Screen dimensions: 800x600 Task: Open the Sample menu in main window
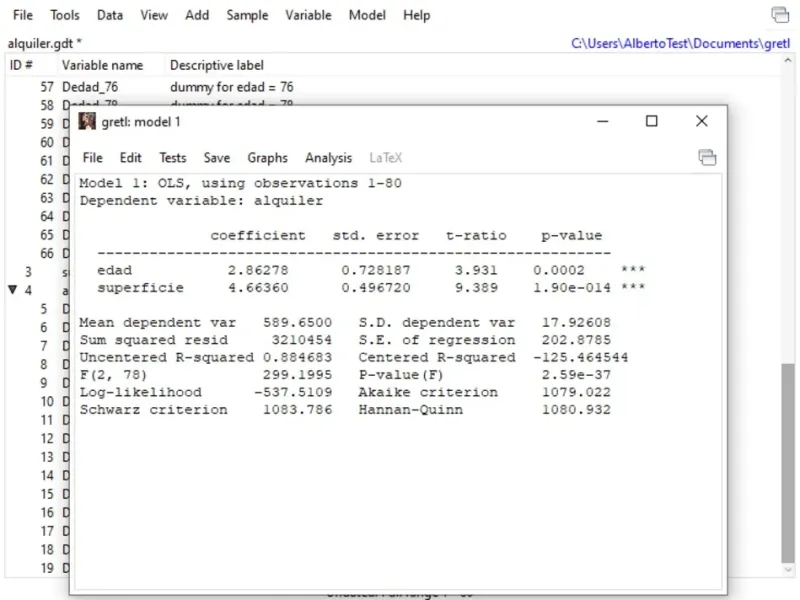(247, 15)
